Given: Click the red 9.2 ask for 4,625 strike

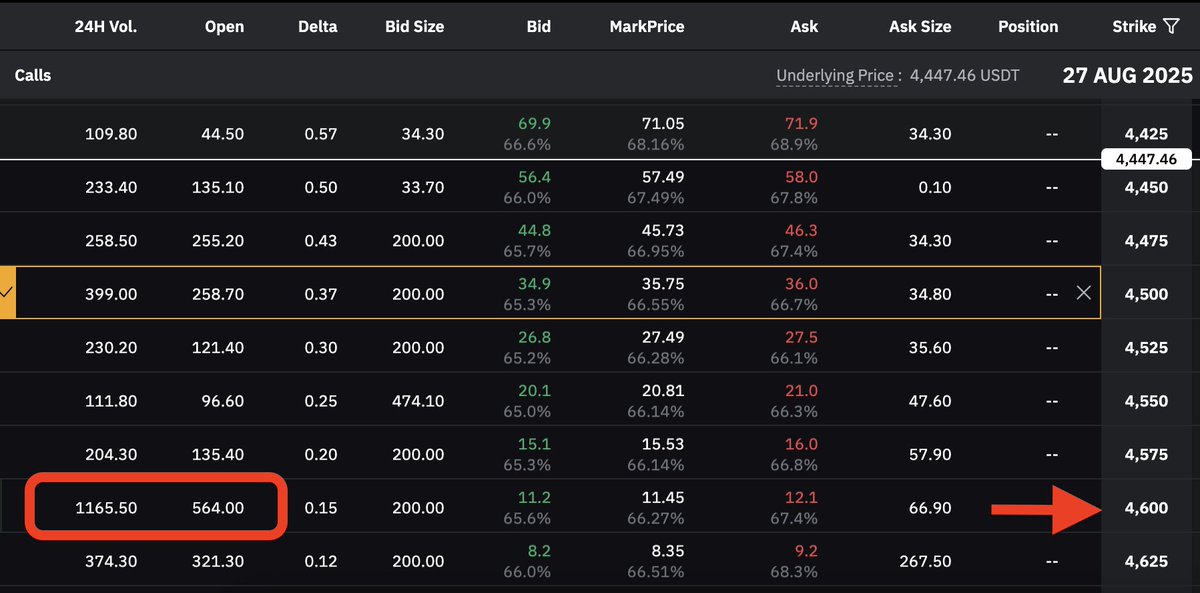Looking at the screenshot, I should [806, 552].
